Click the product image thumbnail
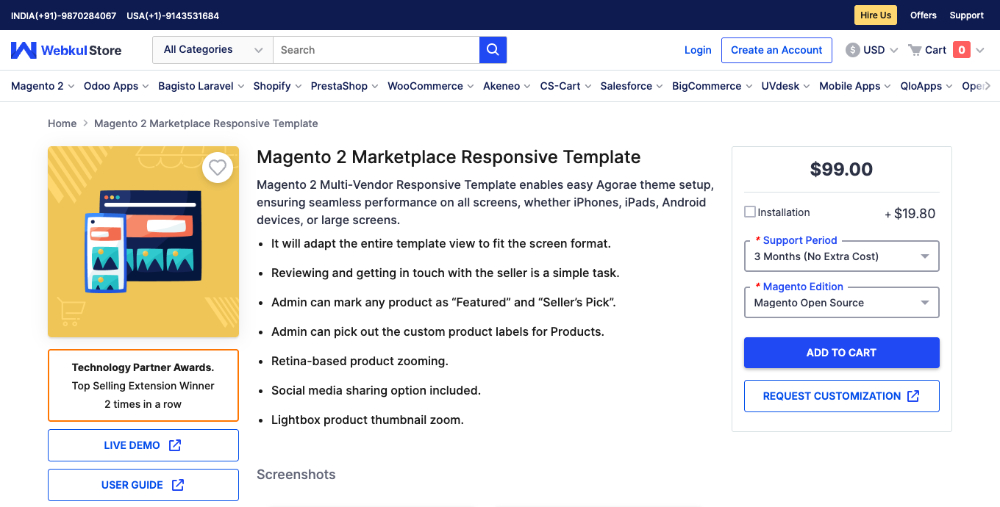 point(143,242)
